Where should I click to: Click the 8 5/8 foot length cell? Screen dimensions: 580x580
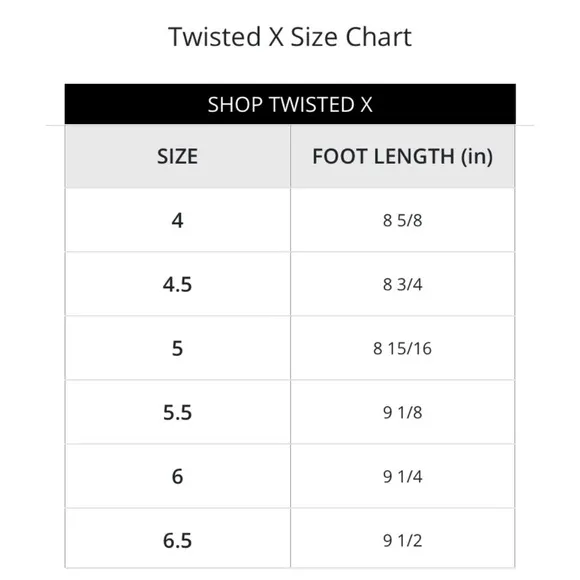402,220
